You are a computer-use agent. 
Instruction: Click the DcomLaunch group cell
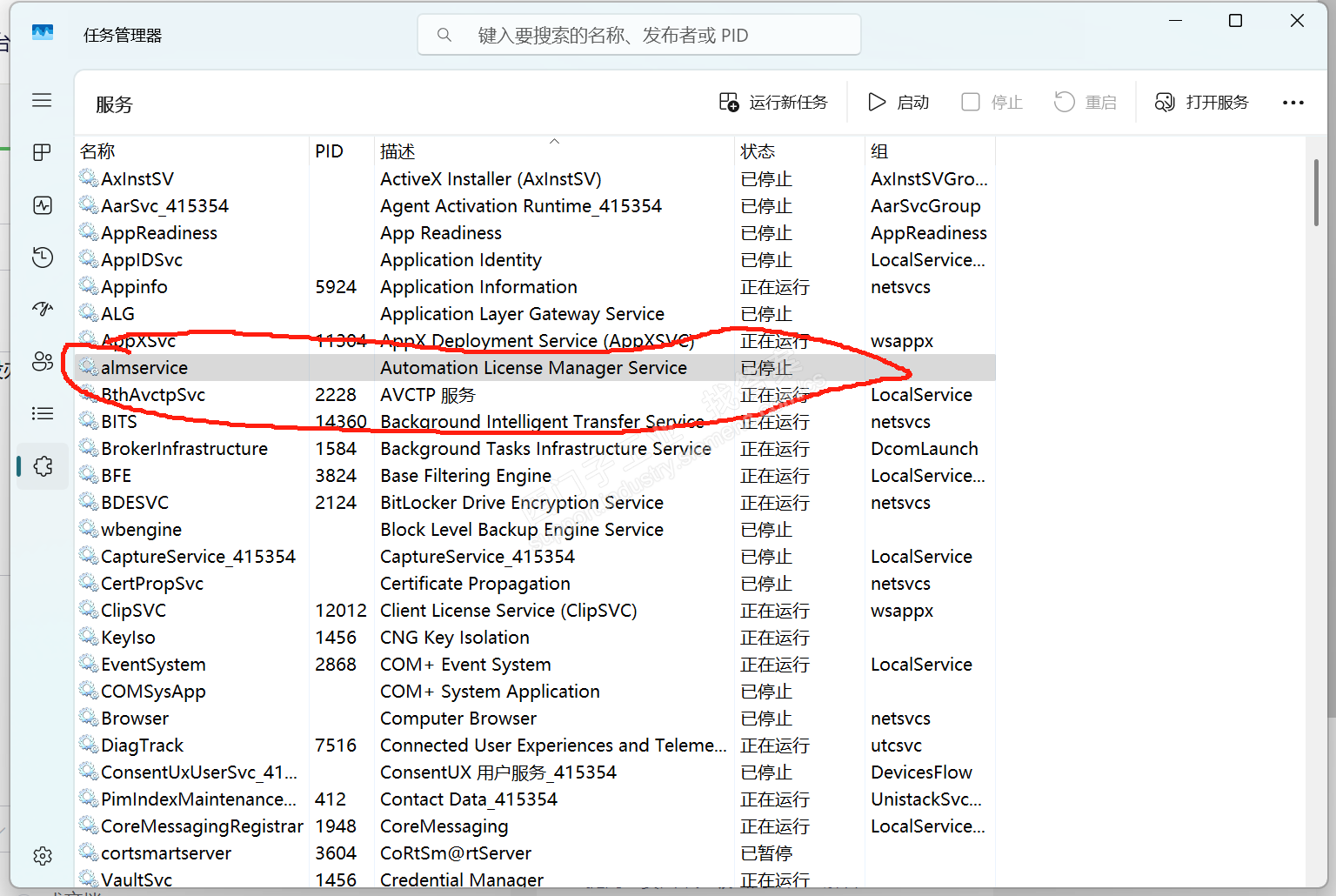tap(925, 449)
